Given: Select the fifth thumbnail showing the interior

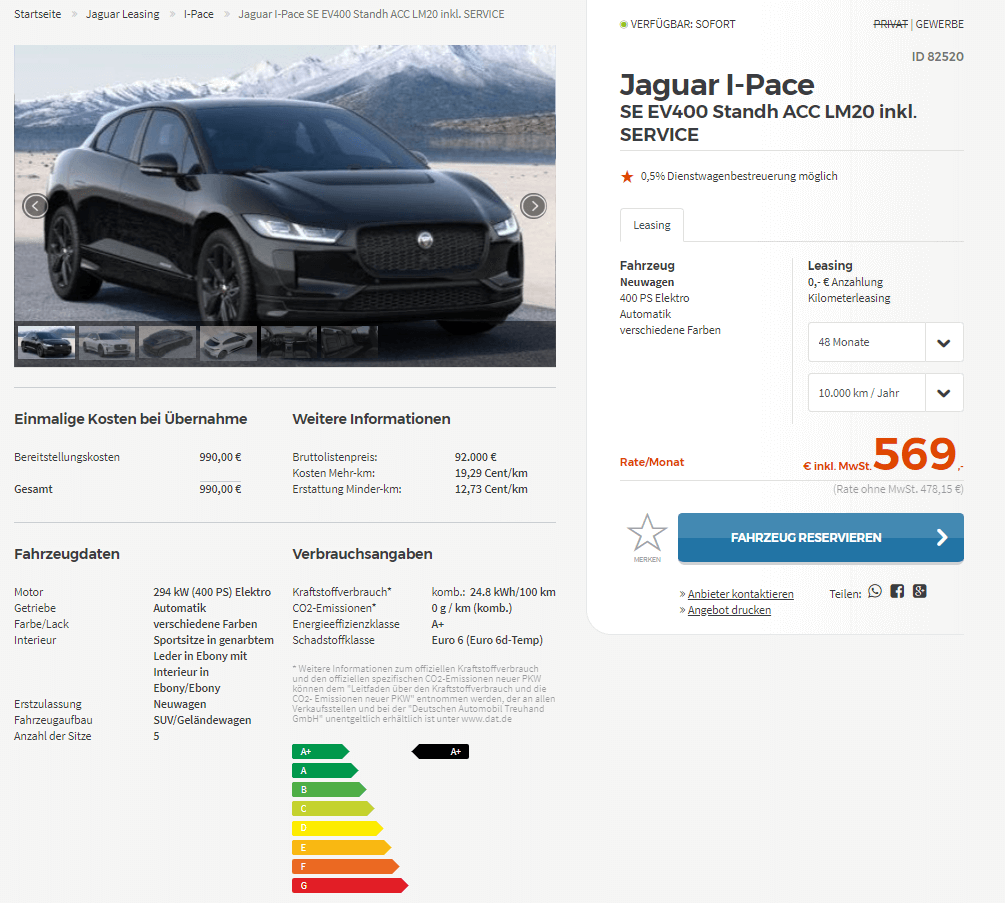Looking at the screenshot, I should click(x=288, y=342).
